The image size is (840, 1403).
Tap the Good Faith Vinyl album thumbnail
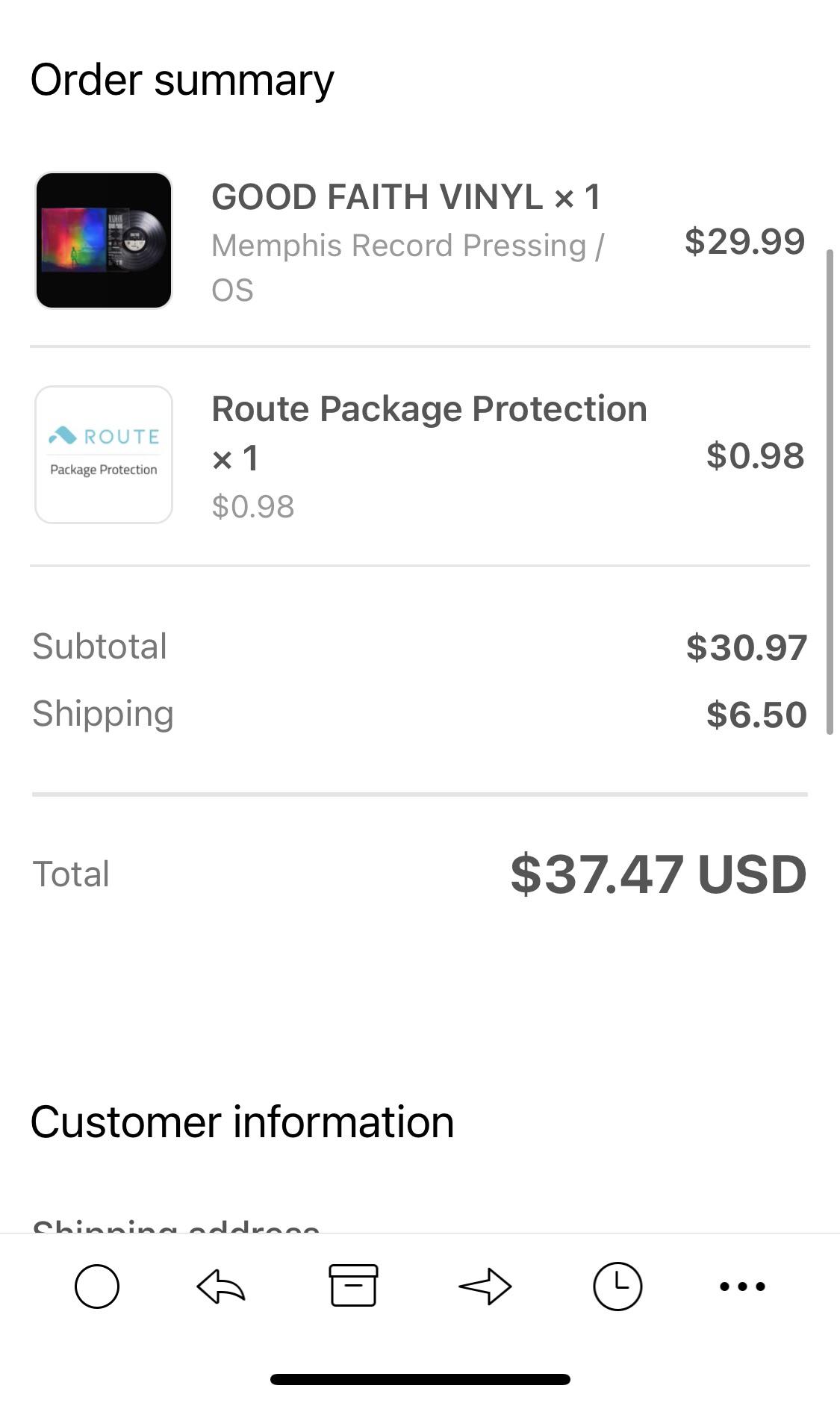coord(104,240)
